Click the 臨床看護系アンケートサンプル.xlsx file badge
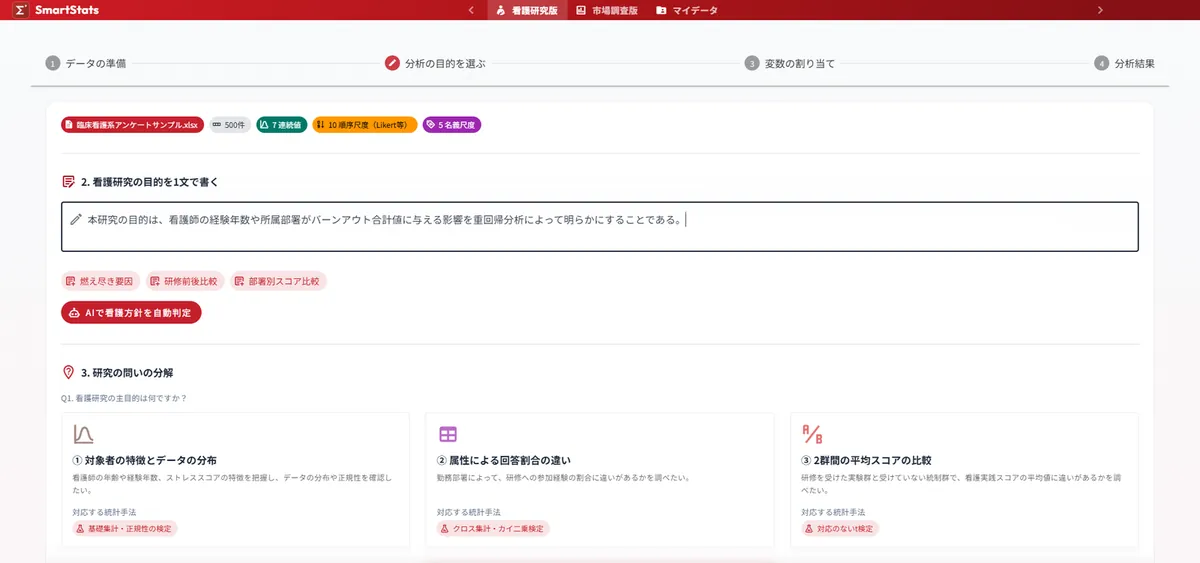This screenshot has height=563, width=1200. [x=132, y=125]
